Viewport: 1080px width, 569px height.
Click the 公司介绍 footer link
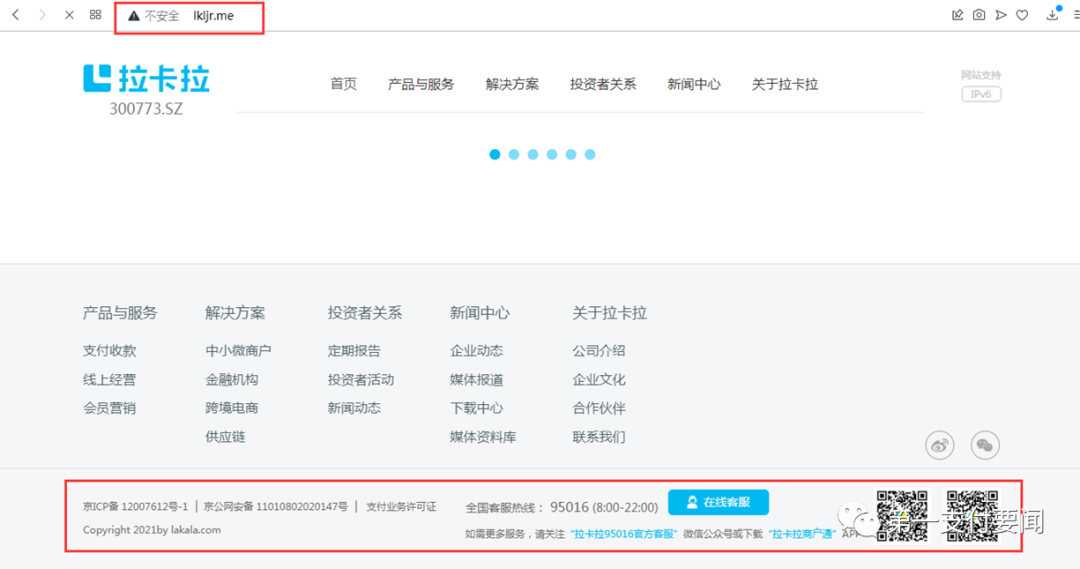599,351
